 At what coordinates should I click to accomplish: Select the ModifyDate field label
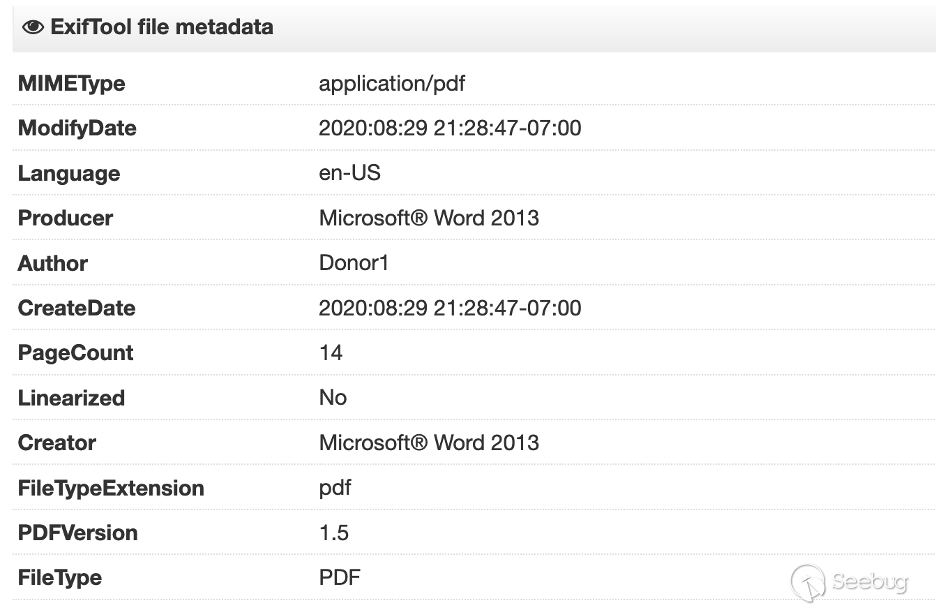pos(77,129)
